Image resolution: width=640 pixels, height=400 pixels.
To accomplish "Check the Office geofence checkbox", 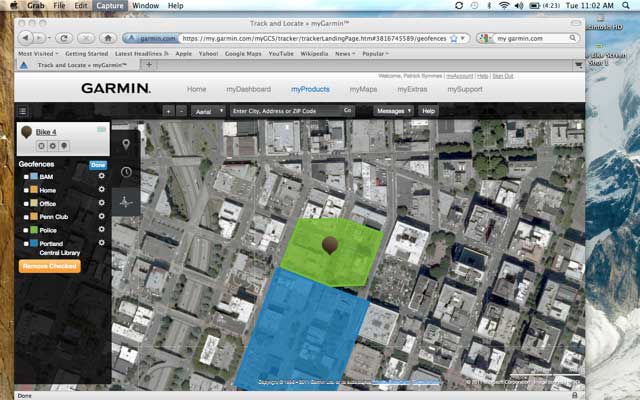I will (26, 204).
